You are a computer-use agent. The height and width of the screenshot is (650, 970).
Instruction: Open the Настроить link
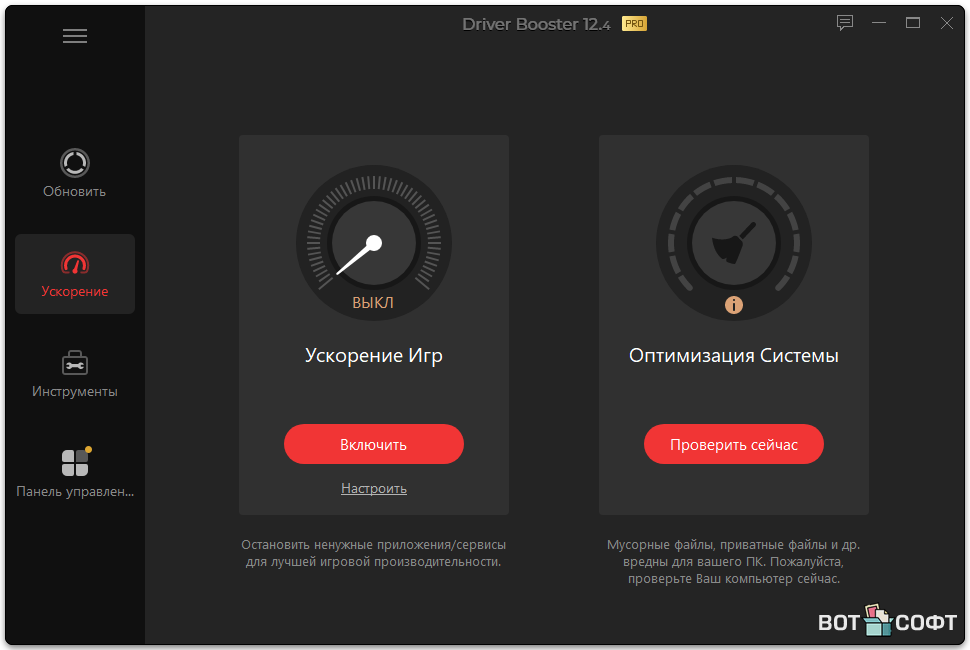374,489
